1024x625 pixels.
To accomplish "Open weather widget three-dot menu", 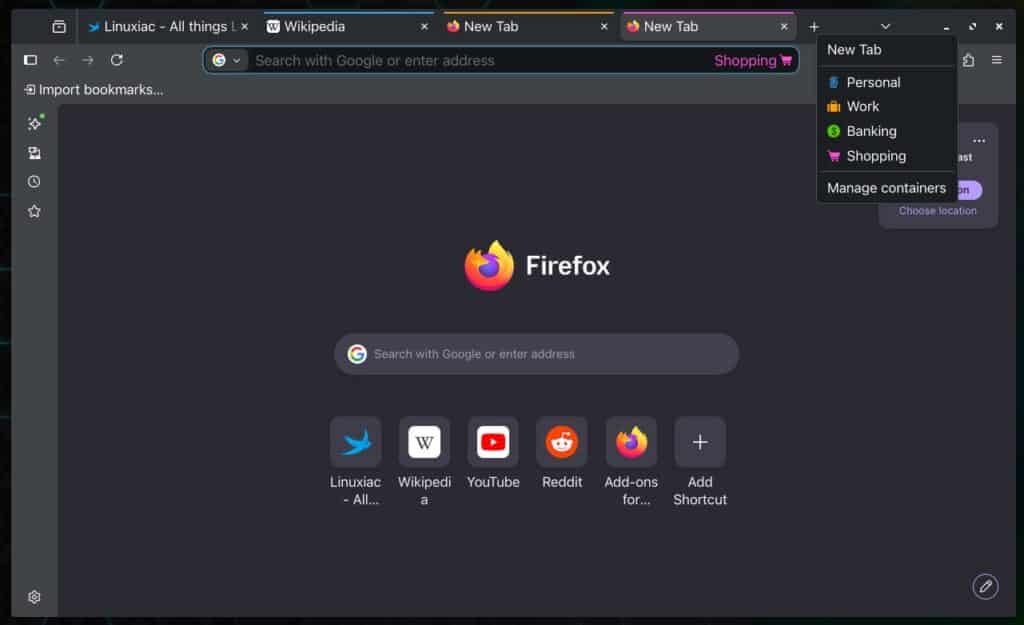I will 978,140.
